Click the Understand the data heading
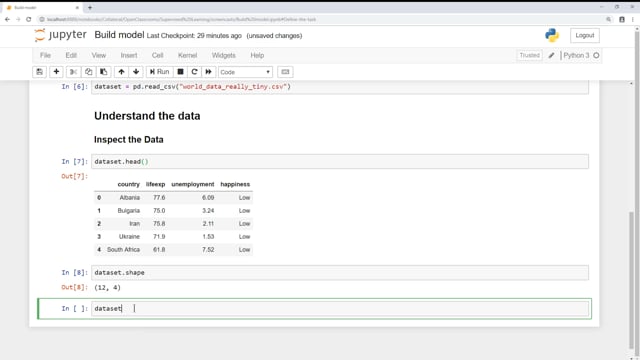Image resolution: width=640 pixels, height=360 pixels. (x=147, y=116)
